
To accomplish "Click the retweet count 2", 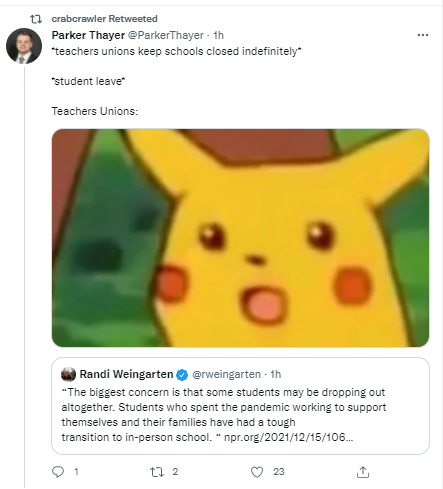I will tap(175, 472).
